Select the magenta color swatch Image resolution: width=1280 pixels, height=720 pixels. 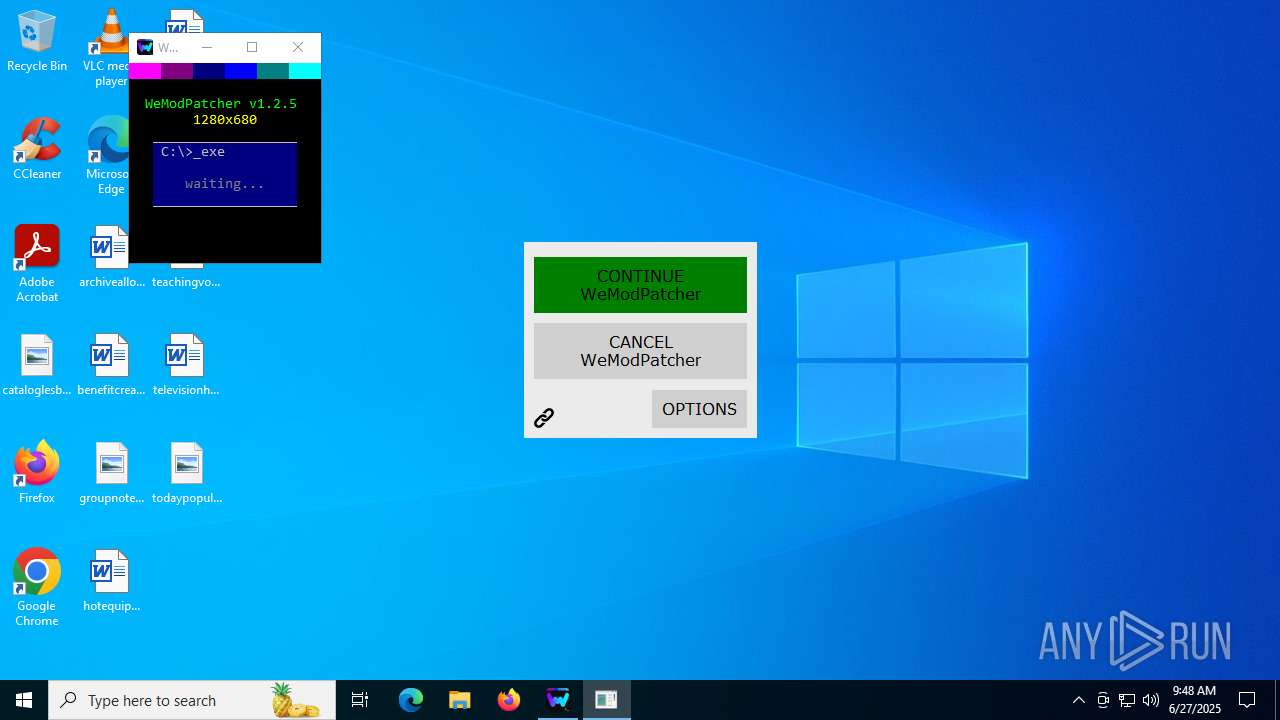145,71
